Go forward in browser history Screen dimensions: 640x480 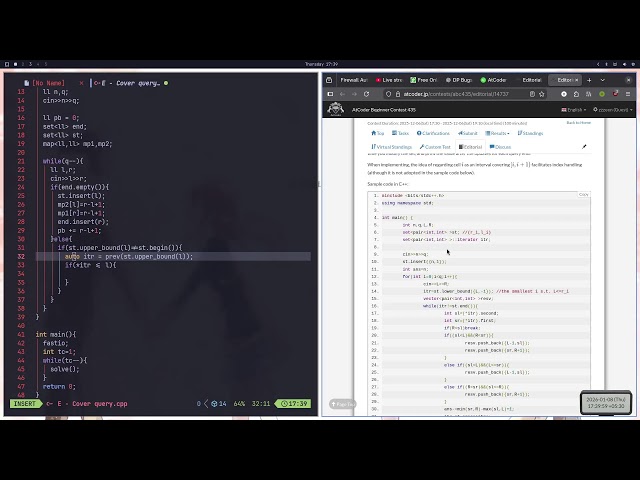[354, 94]
